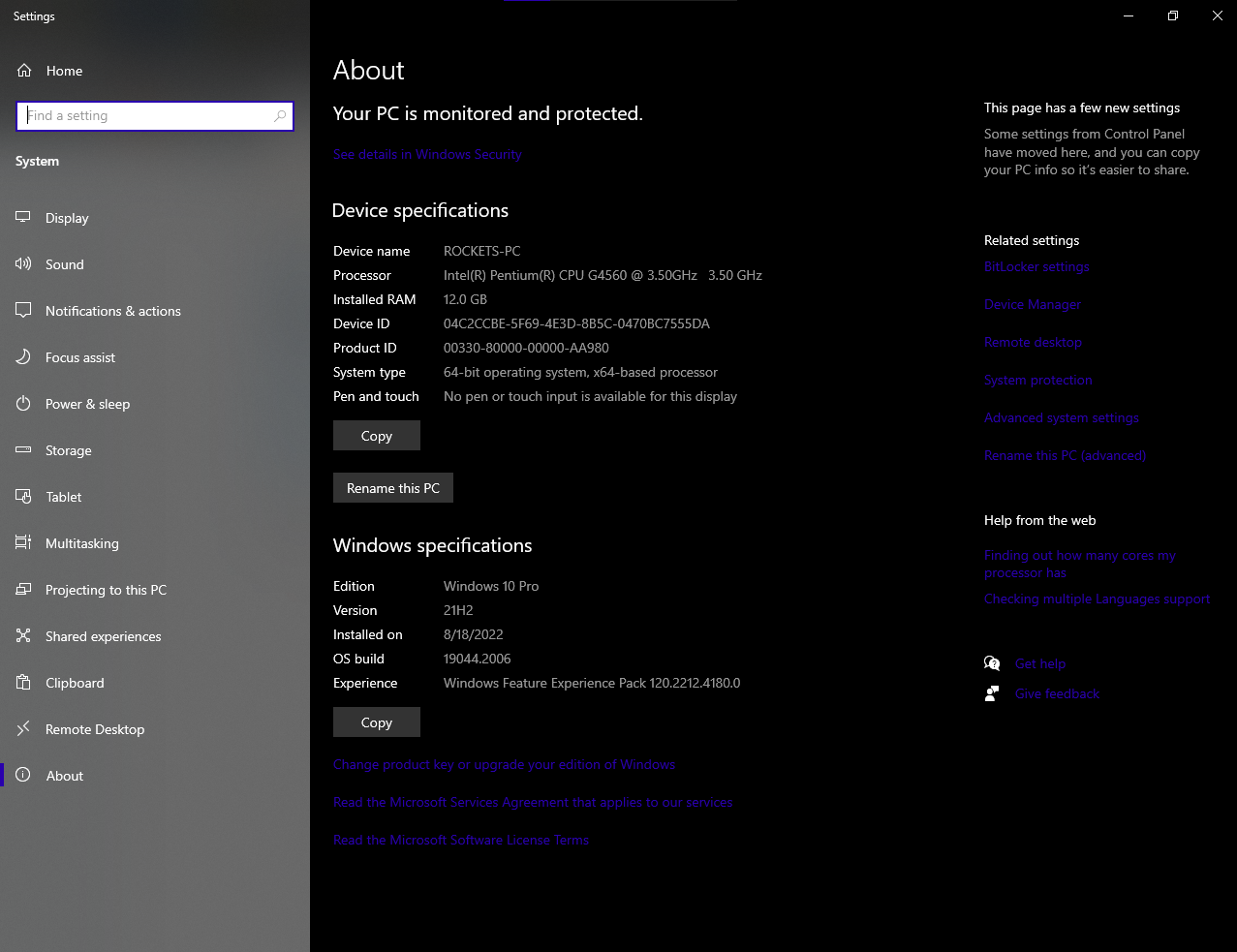Viewport: 1237px width, 952px height.
Task: Click the Clipboard icon
Action: click(23, 683)
